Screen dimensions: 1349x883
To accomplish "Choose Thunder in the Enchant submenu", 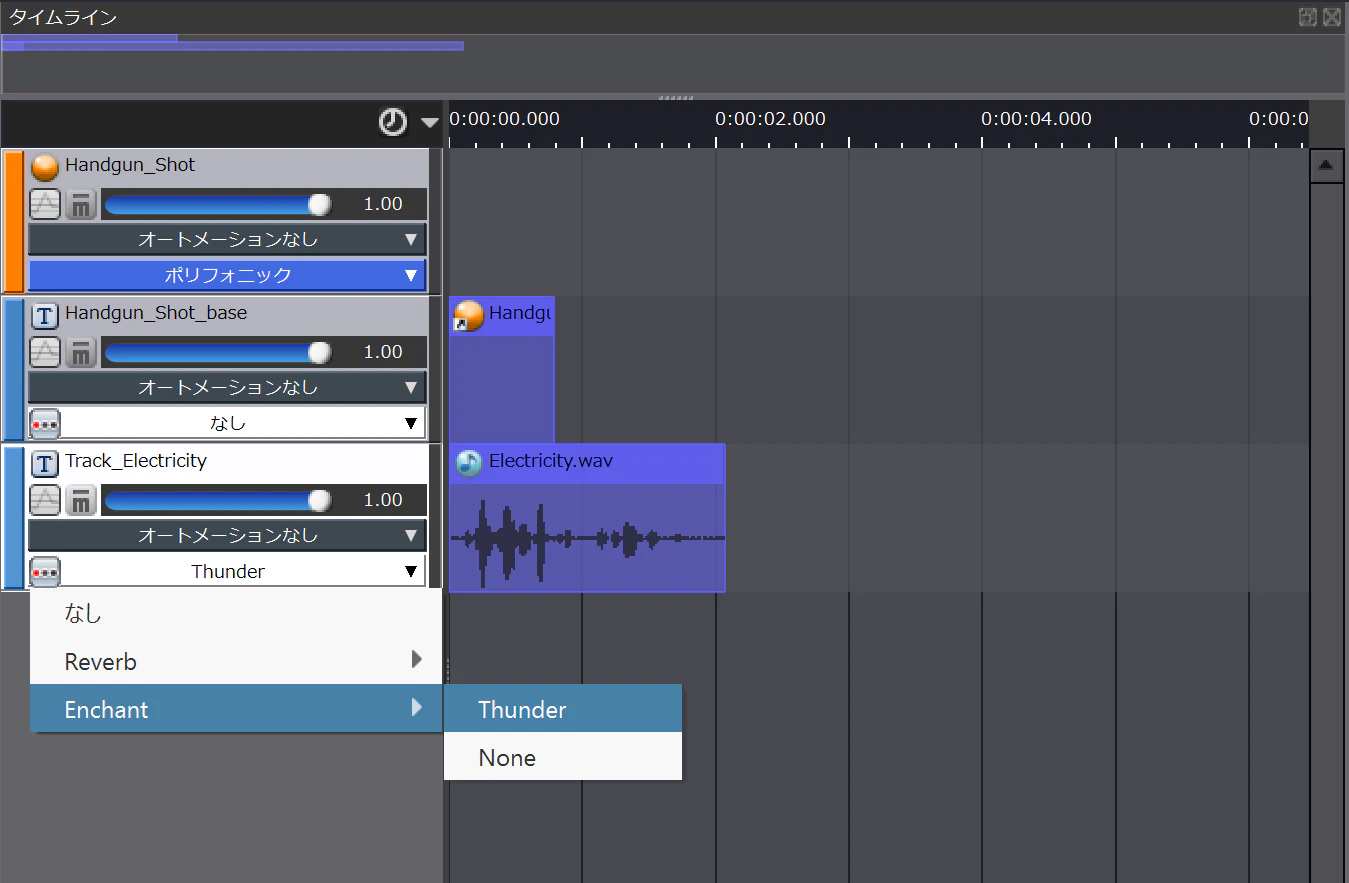I will [563, 709].
